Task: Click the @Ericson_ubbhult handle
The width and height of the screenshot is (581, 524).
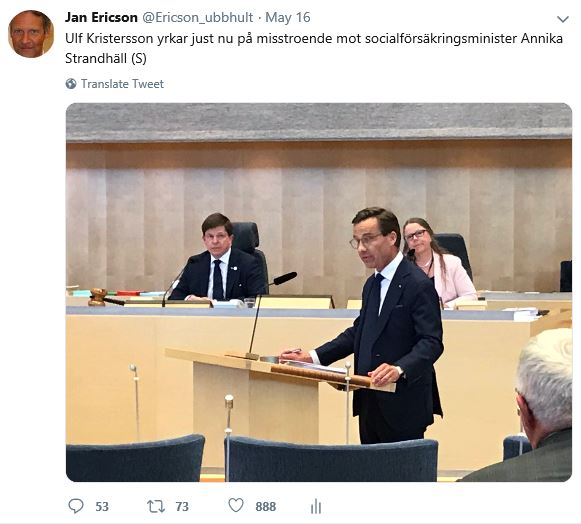Action: click(x=198, y=18)
